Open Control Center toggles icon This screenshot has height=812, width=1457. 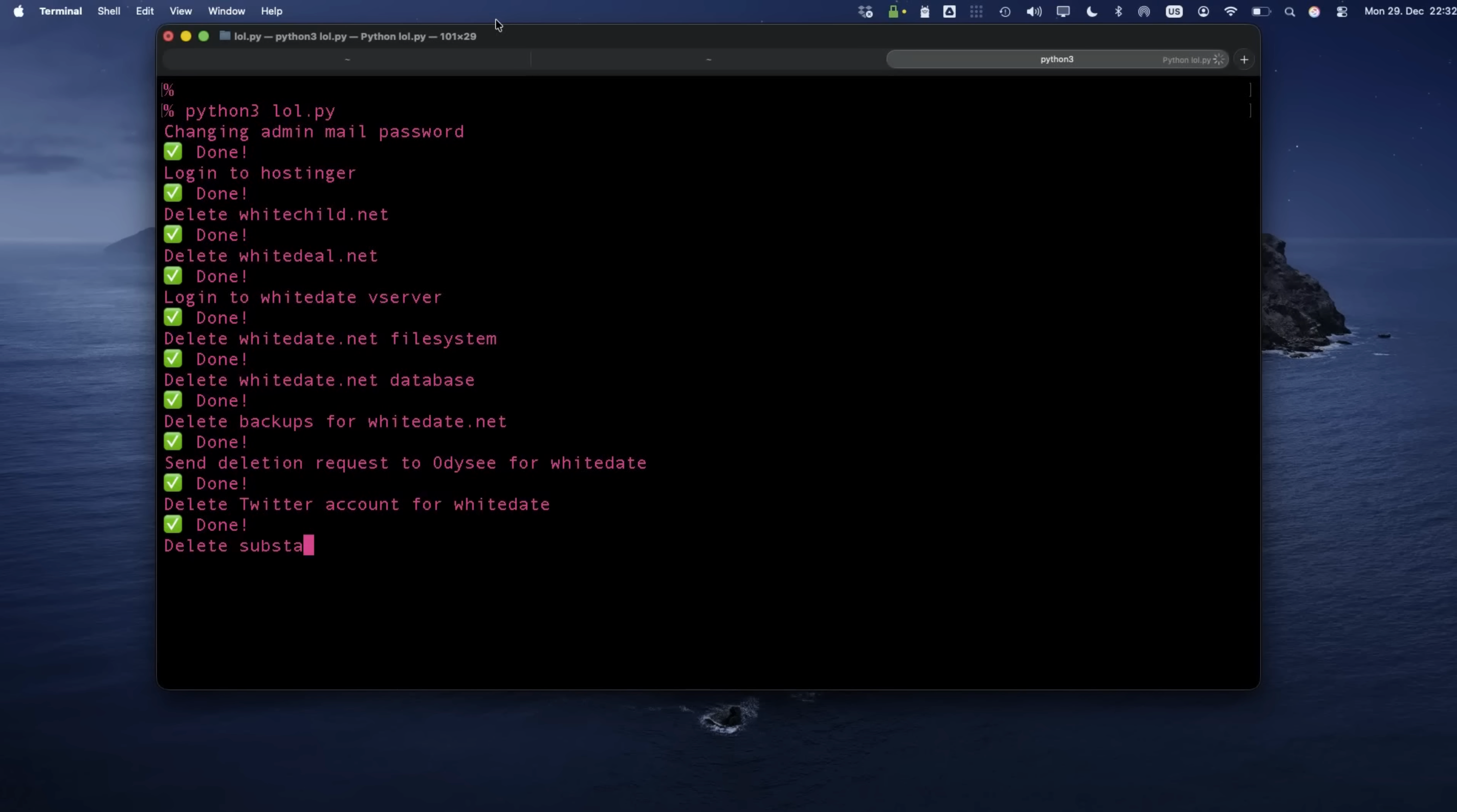(x=1341, y=11)
